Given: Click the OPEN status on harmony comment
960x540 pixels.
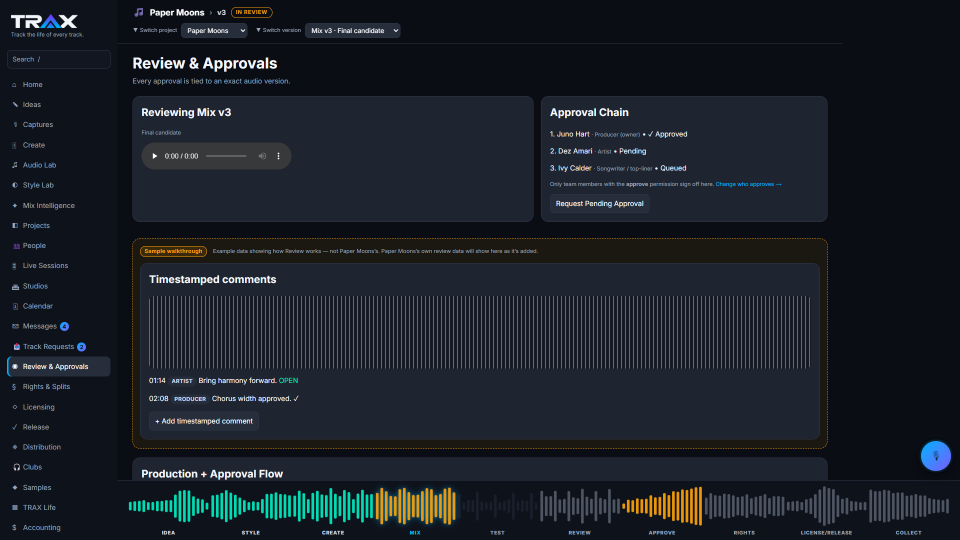Looking at the screenshot, I should pyautogui.click(x=288, y=381).
